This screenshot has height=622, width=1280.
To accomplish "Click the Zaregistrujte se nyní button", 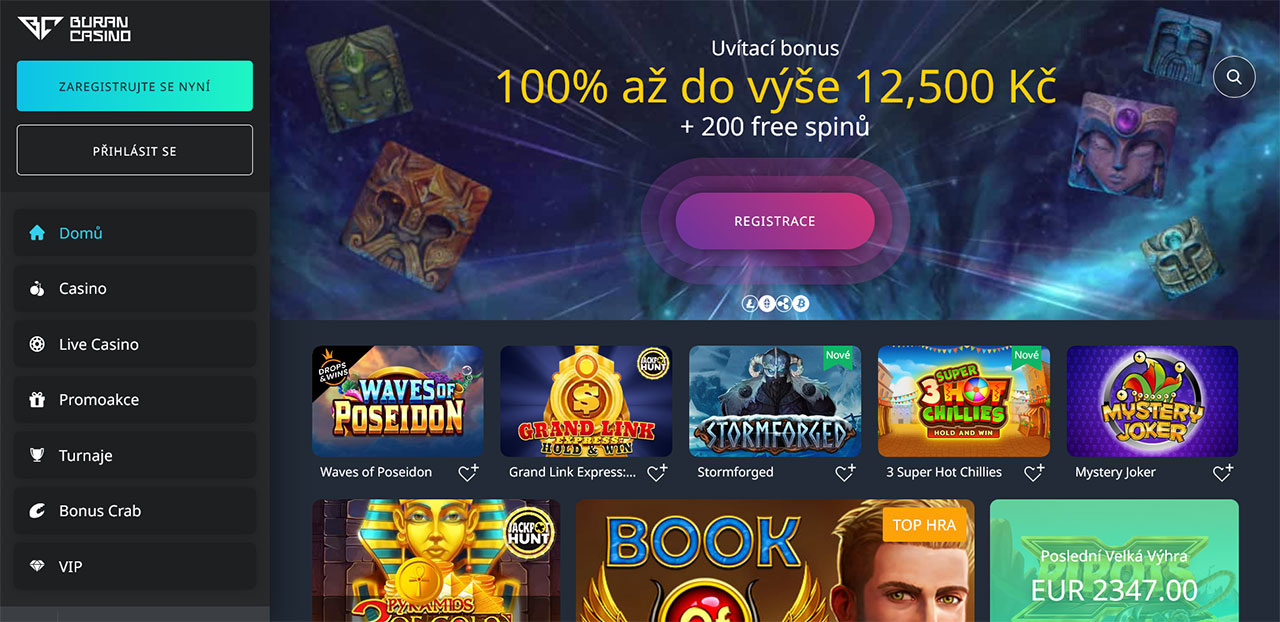I will pyautogui.click(x=135, y=86).
